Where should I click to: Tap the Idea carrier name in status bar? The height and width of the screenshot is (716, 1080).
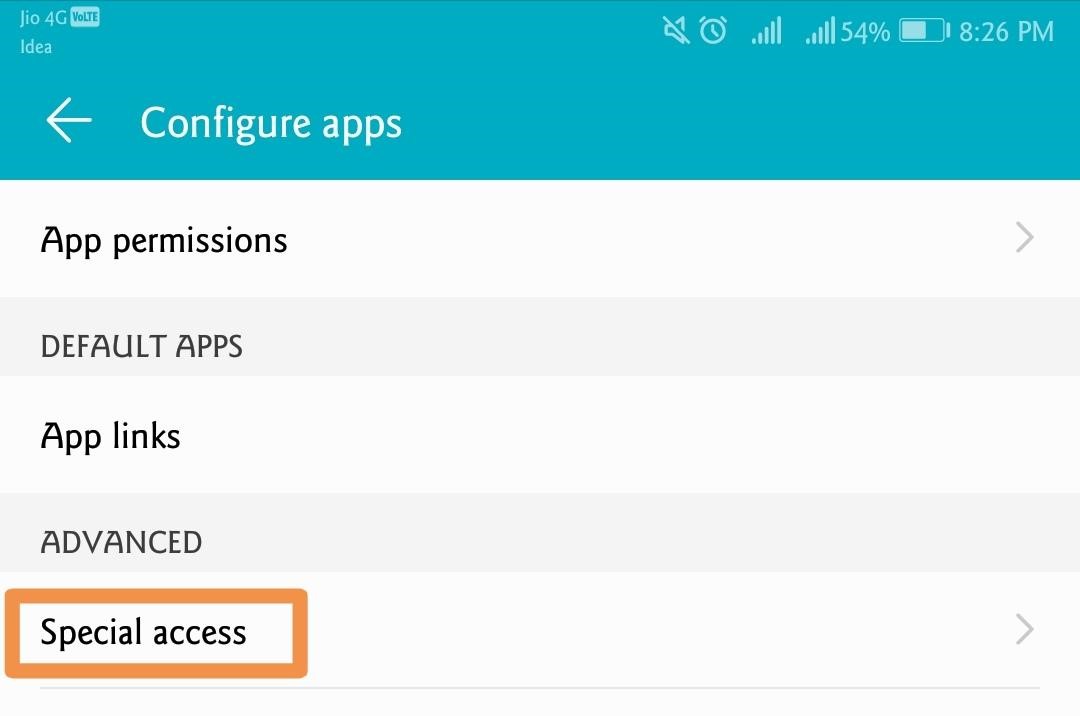34,47
